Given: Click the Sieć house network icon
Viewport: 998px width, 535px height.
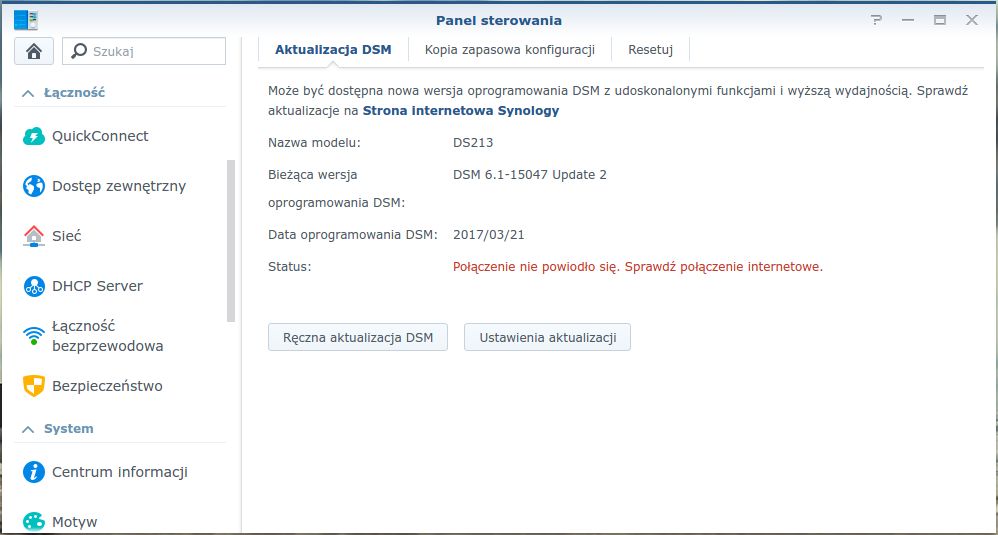Looking at the screenshot, I should point(34,236).
